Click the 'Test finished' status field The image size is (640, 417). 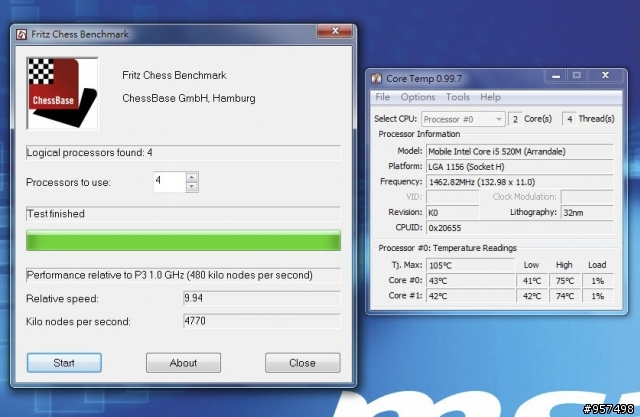tap(183, 214)
